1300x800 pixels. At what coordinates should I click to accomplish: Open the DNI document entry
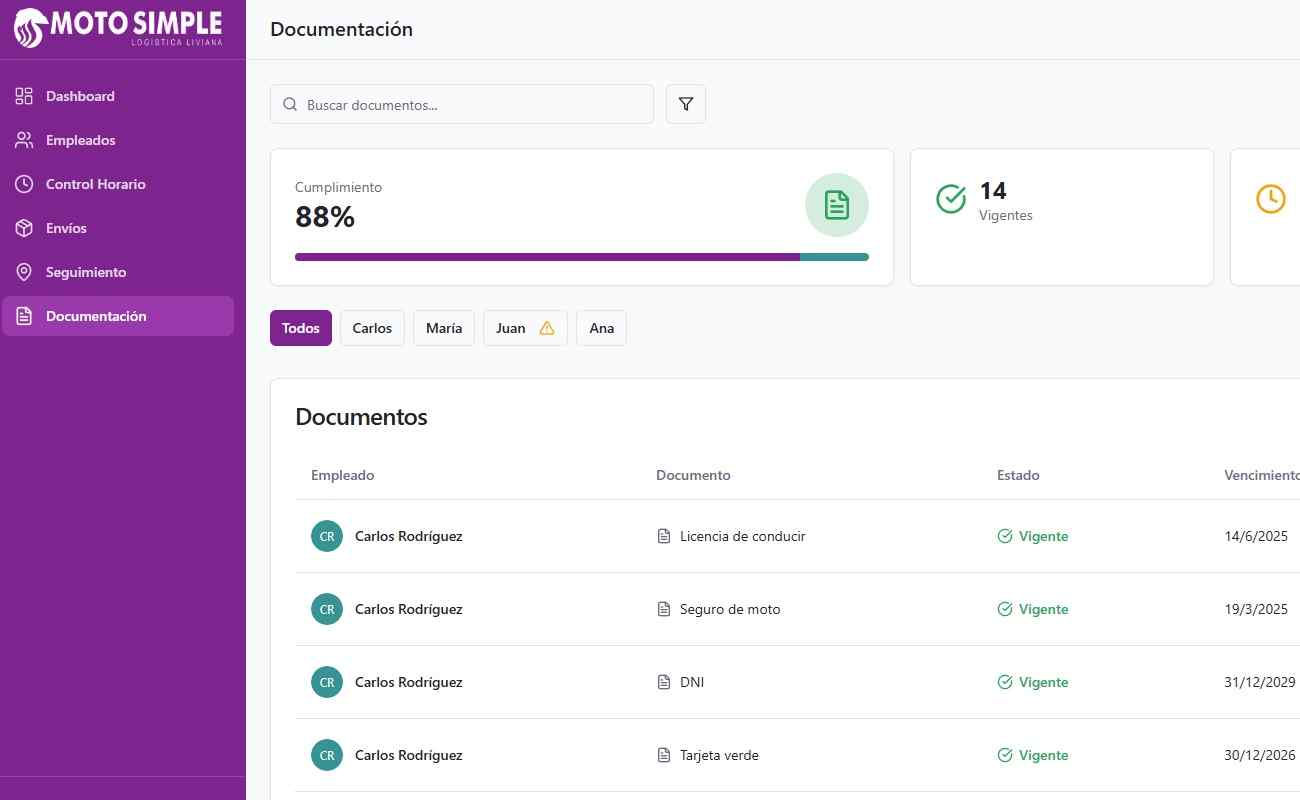pos(692,682)
